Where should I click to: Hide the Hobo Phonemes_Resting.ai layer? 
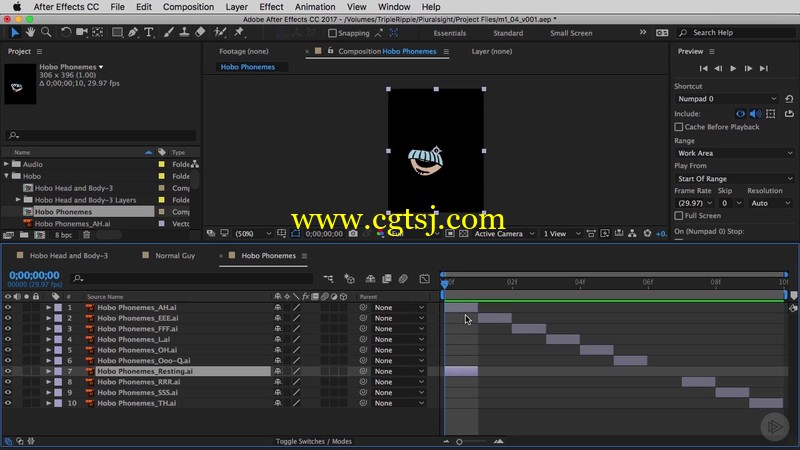(8, 371)
